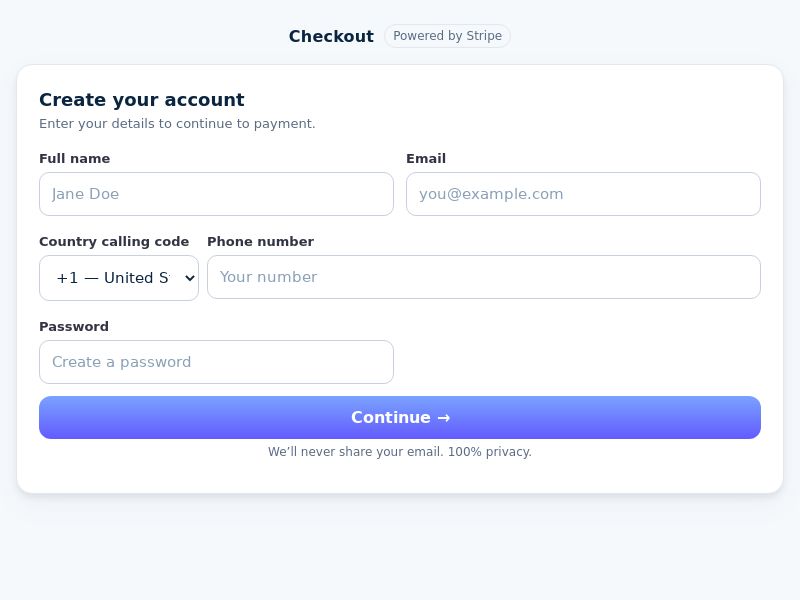Image resolution: width=800 pixels, height=600 pixels.
Task: Click blank page area below the form card
Action: pos(400,548)
